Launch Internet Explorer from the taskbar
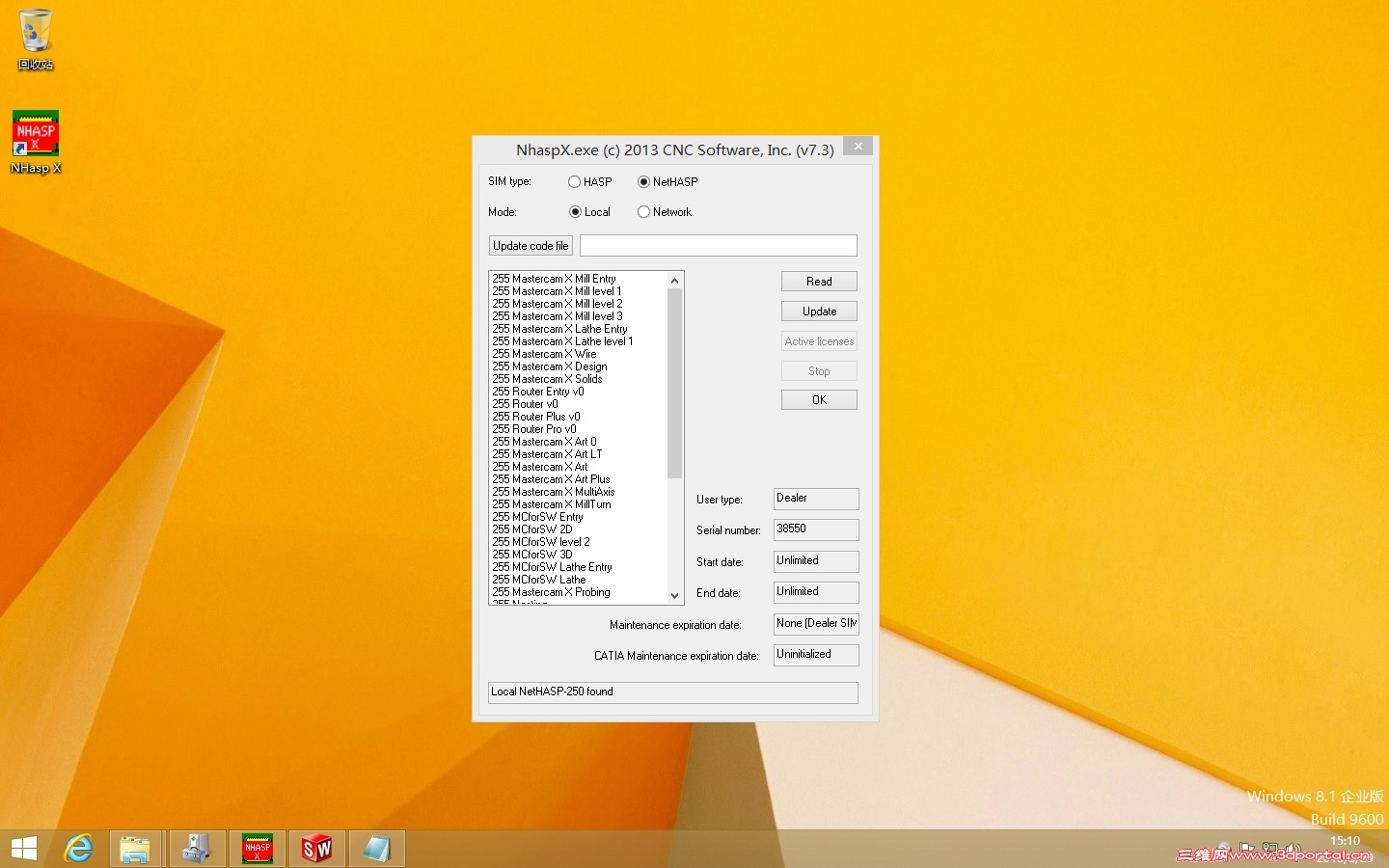 (78, 849)
